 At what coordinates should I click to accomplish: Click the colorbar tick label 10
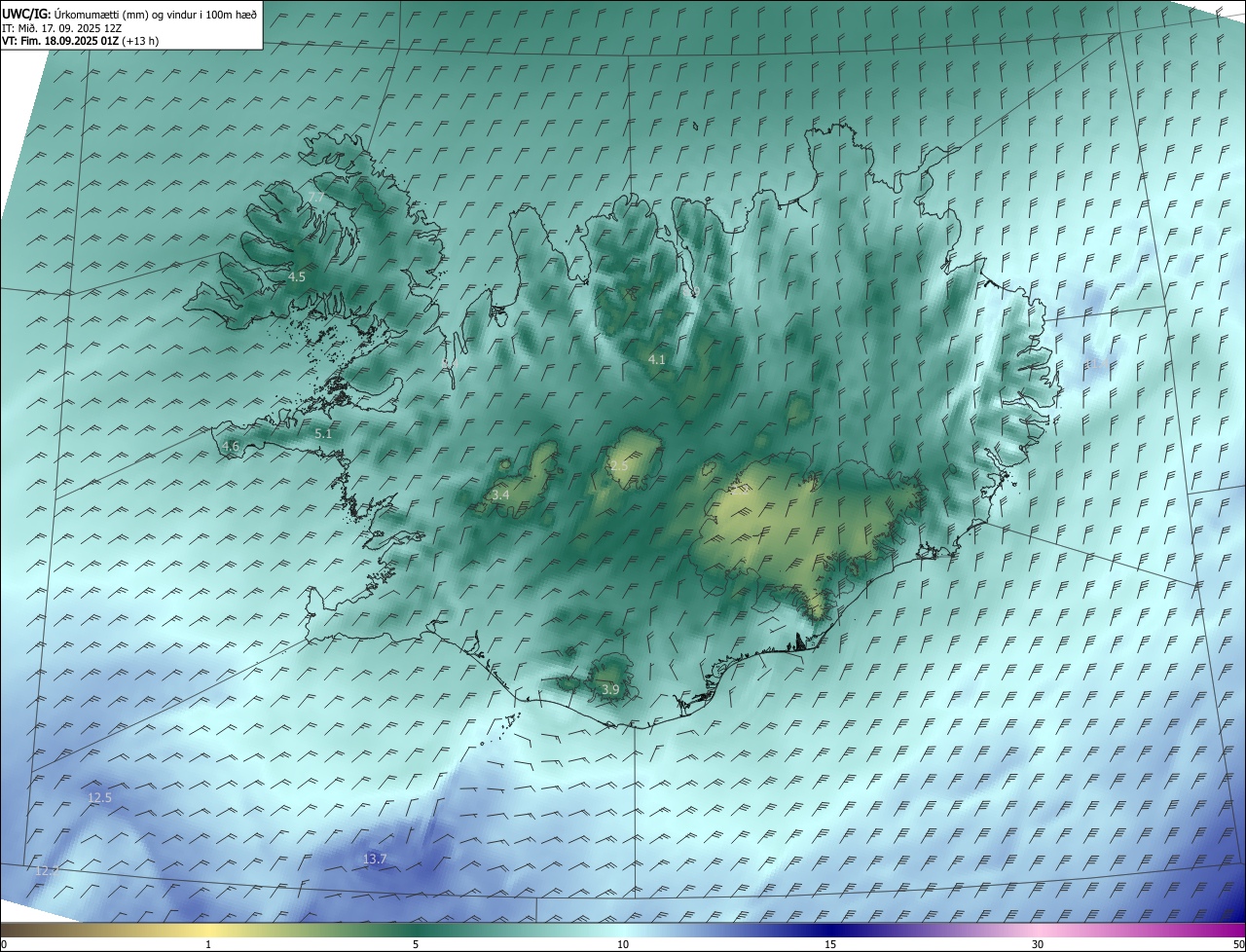(x=623, y=945)
